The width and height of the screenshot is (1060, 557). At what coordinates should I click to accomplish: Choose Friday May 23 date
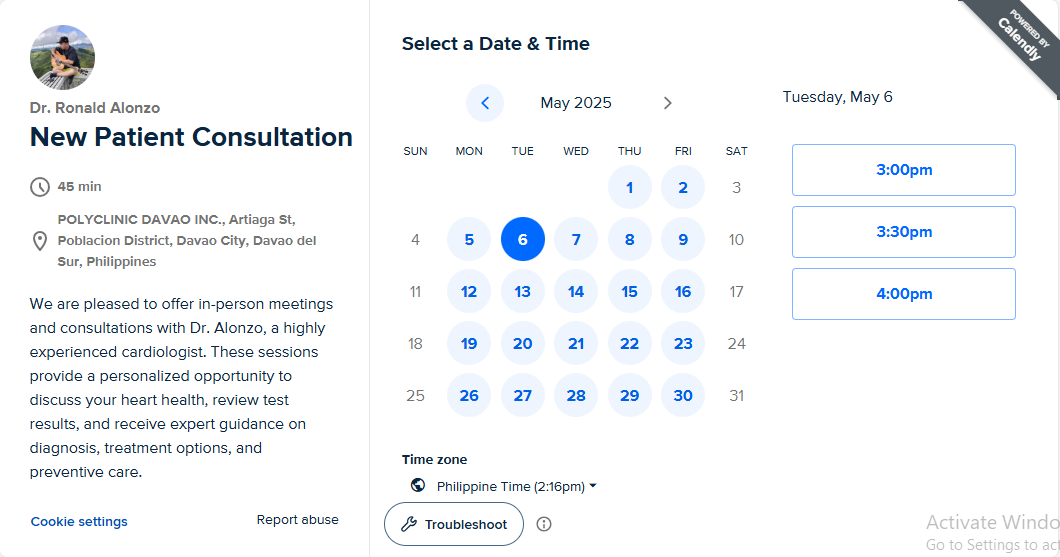[683, 344]
